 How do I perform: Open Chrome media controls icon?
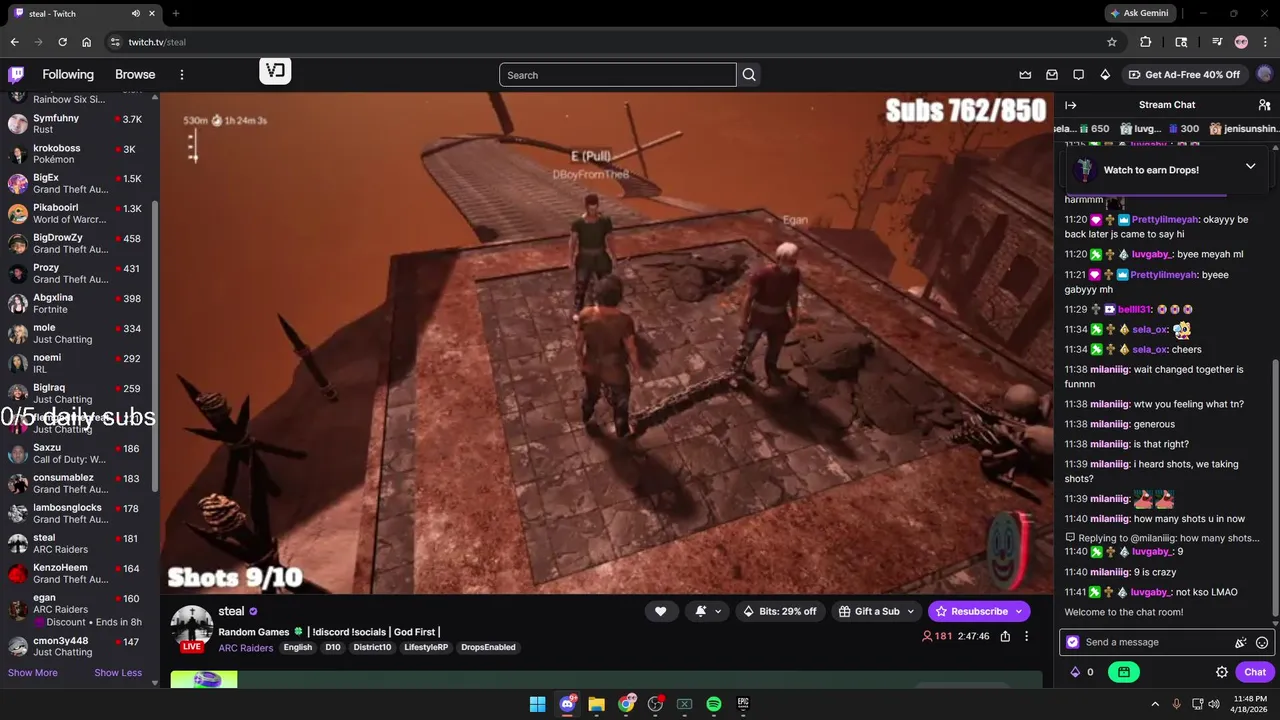tap(1217, 42)
